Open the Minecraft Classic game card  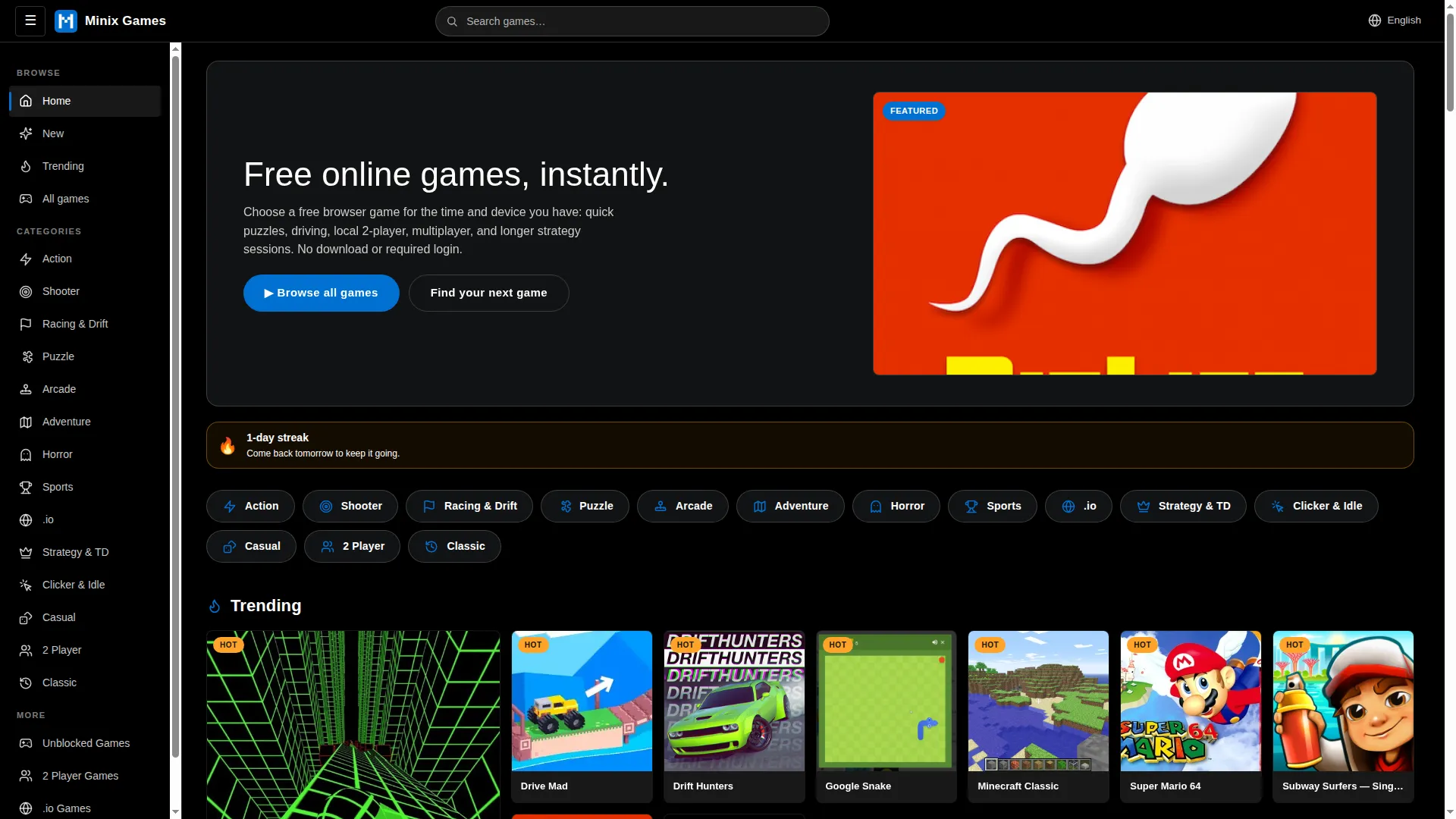click(1038, 717)
